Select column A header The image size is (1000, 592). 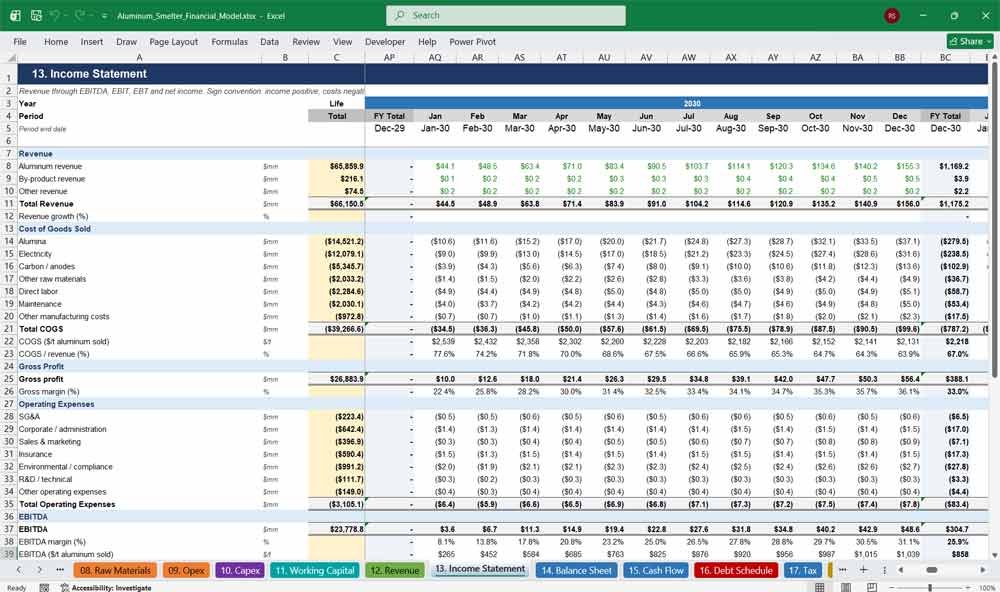(140, 57)
